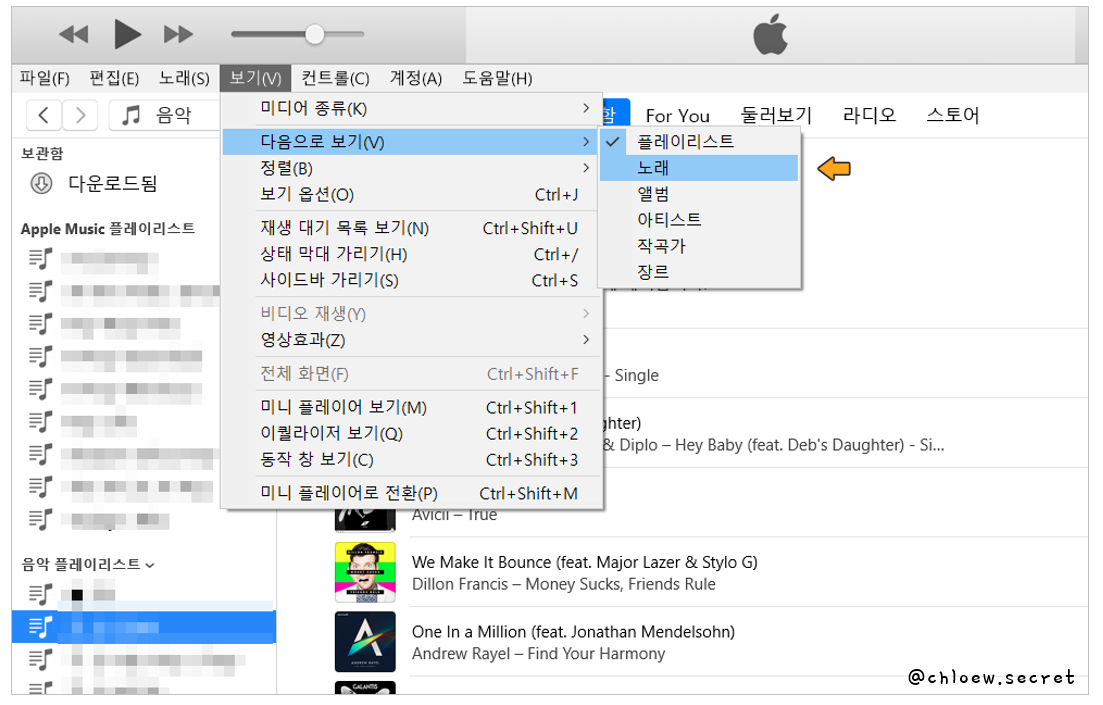Click the Apple logo in the status display
This screenshot has width=1103, height=705.
click(771, 34)
